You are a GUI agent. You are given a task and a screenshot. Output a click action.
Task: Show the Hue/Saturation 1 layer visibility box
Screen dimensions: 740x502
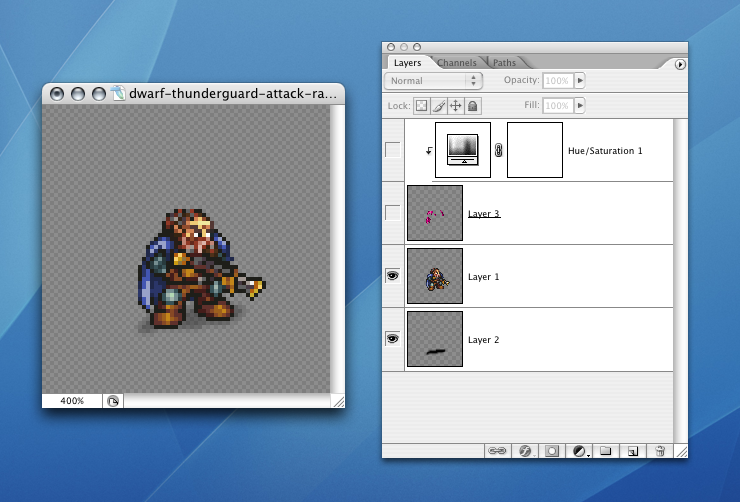(x=393, y=150)
